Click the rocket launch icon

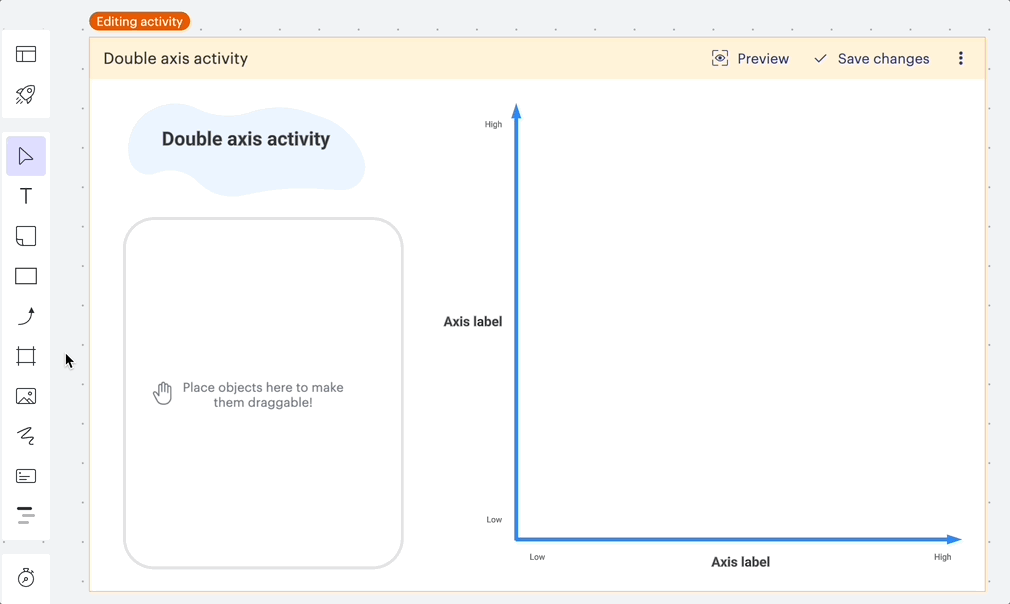[25, 95]
